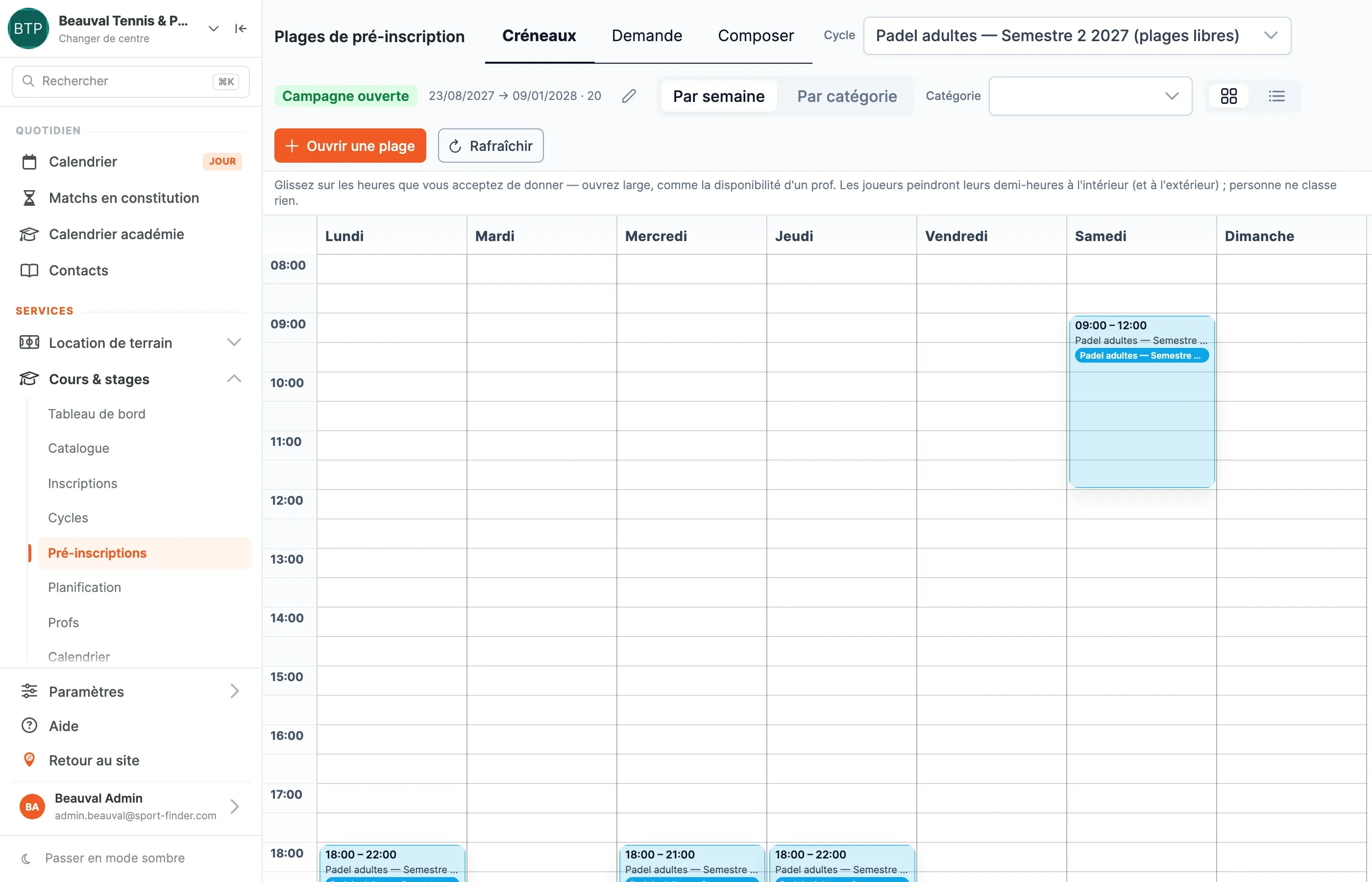Expand the Location de terrain section
This screenshot has width=1372, height=882.
pos(234,343)
